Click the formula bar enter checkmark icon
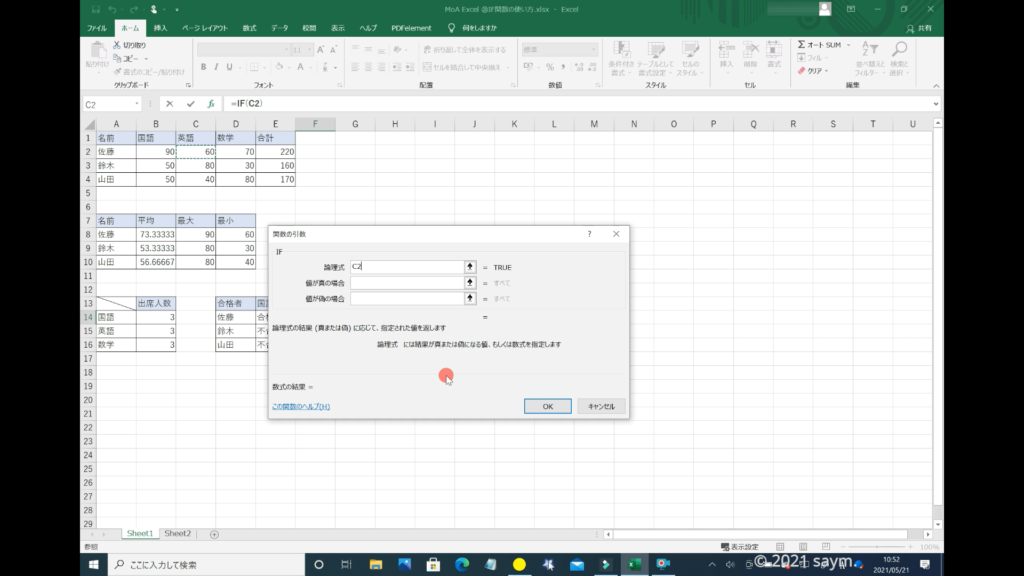This screenshot has width=1024, height=576. (x=190, y=104)
